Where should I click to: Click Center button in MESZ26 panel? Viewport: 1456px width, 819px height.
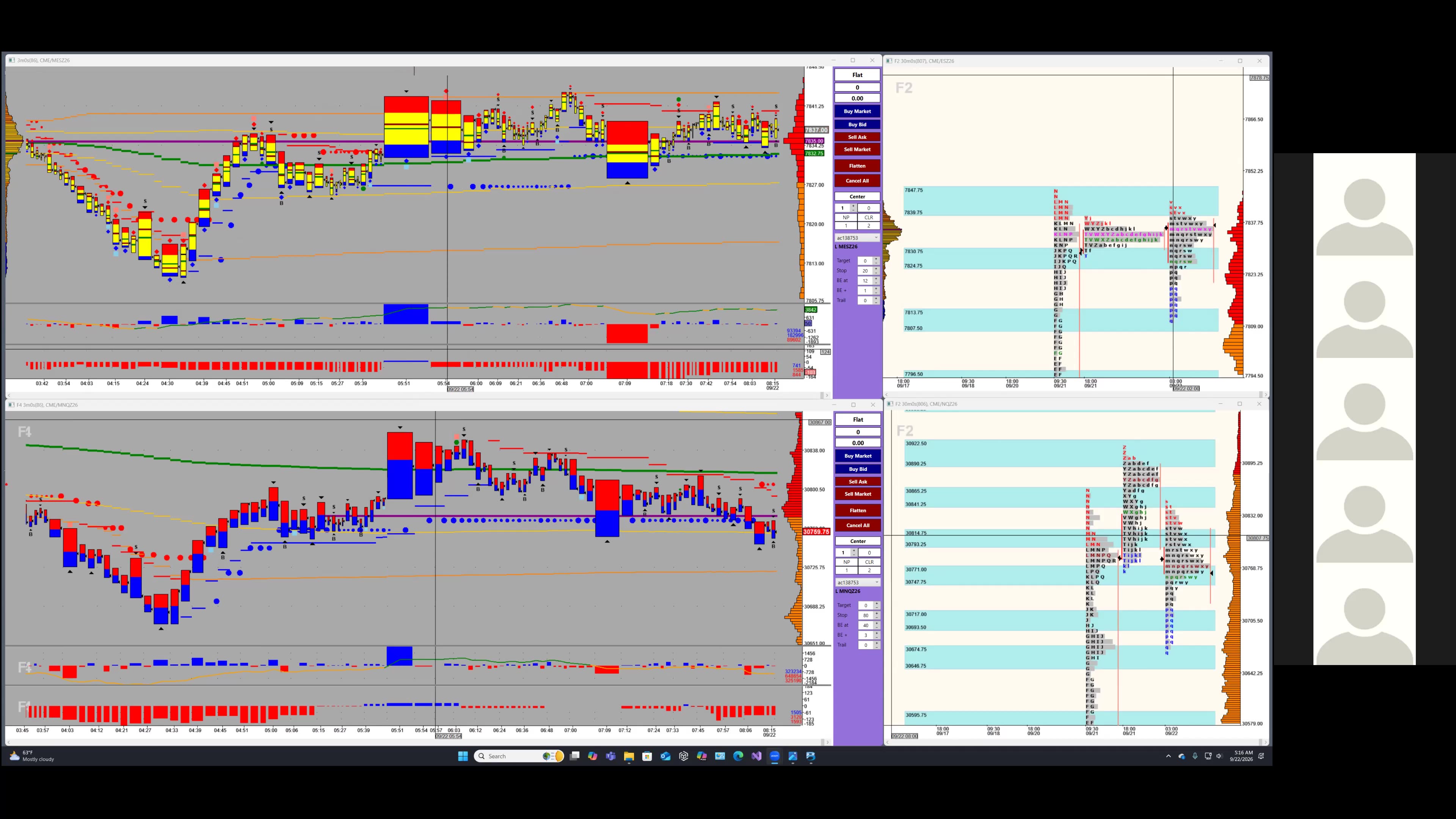click(857, 197)
